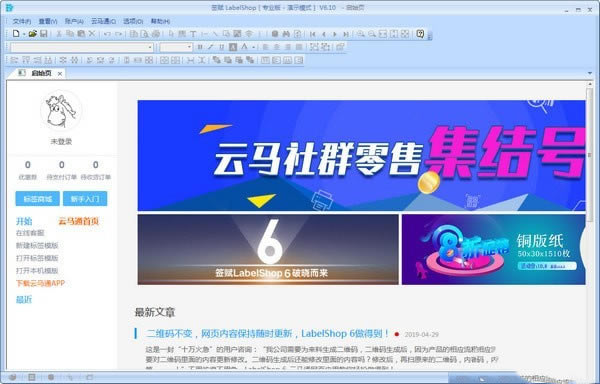
Task: Select the 启始页 tab
Action: tap(38, 73)
